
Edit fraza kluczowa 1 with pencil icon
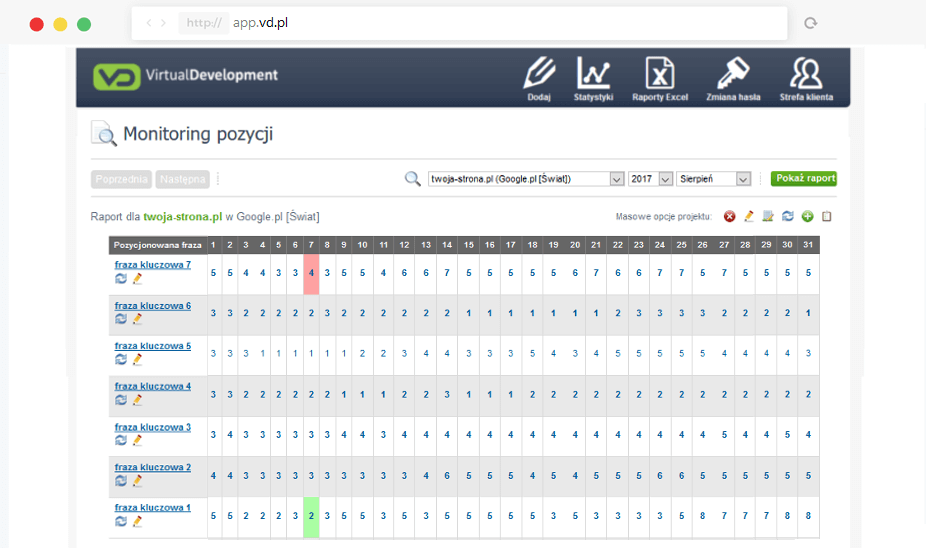click(x=137, y=521)
